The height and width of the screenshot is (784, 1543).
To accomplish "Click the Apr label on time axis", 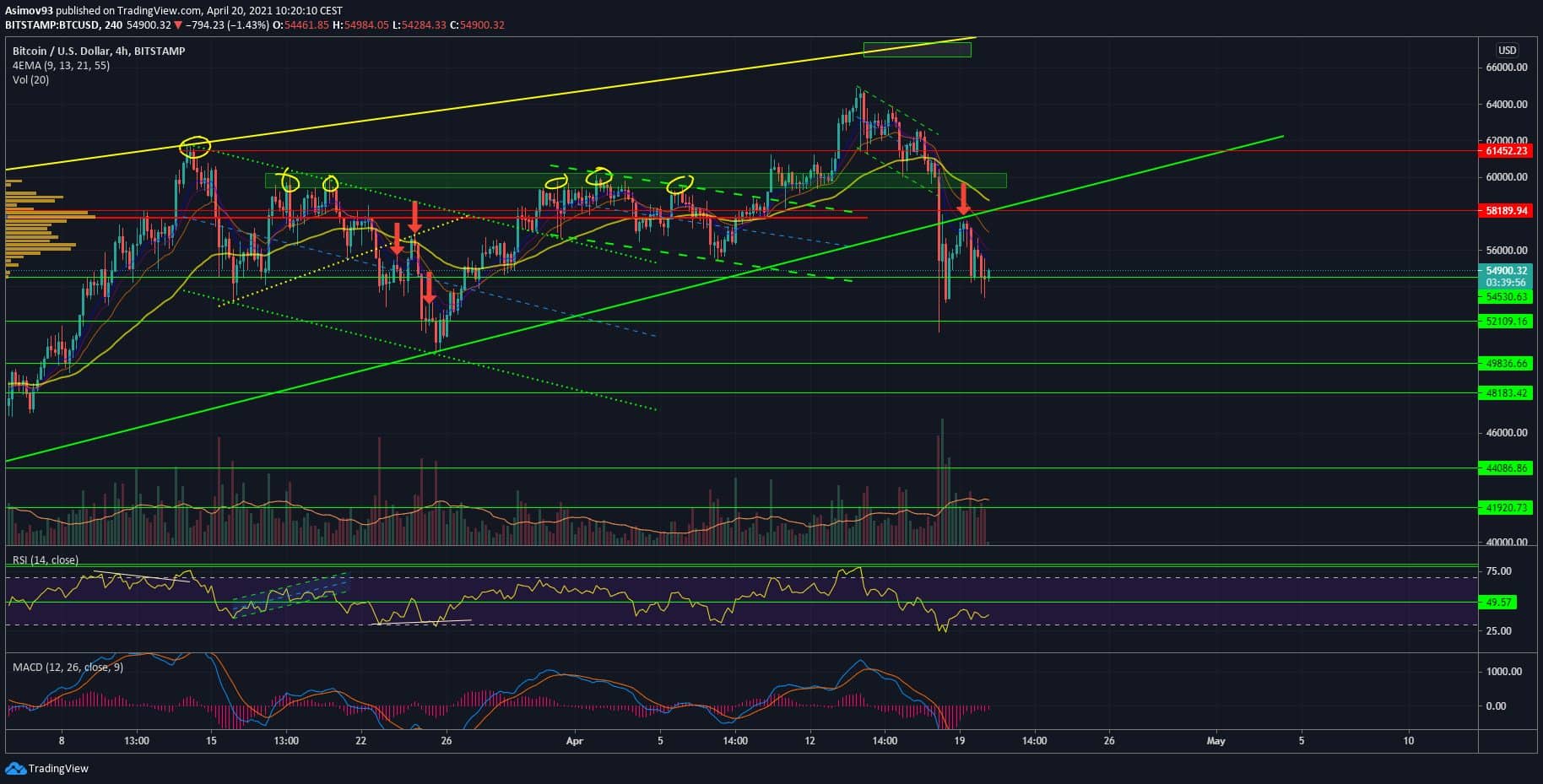I will point(575,741).
